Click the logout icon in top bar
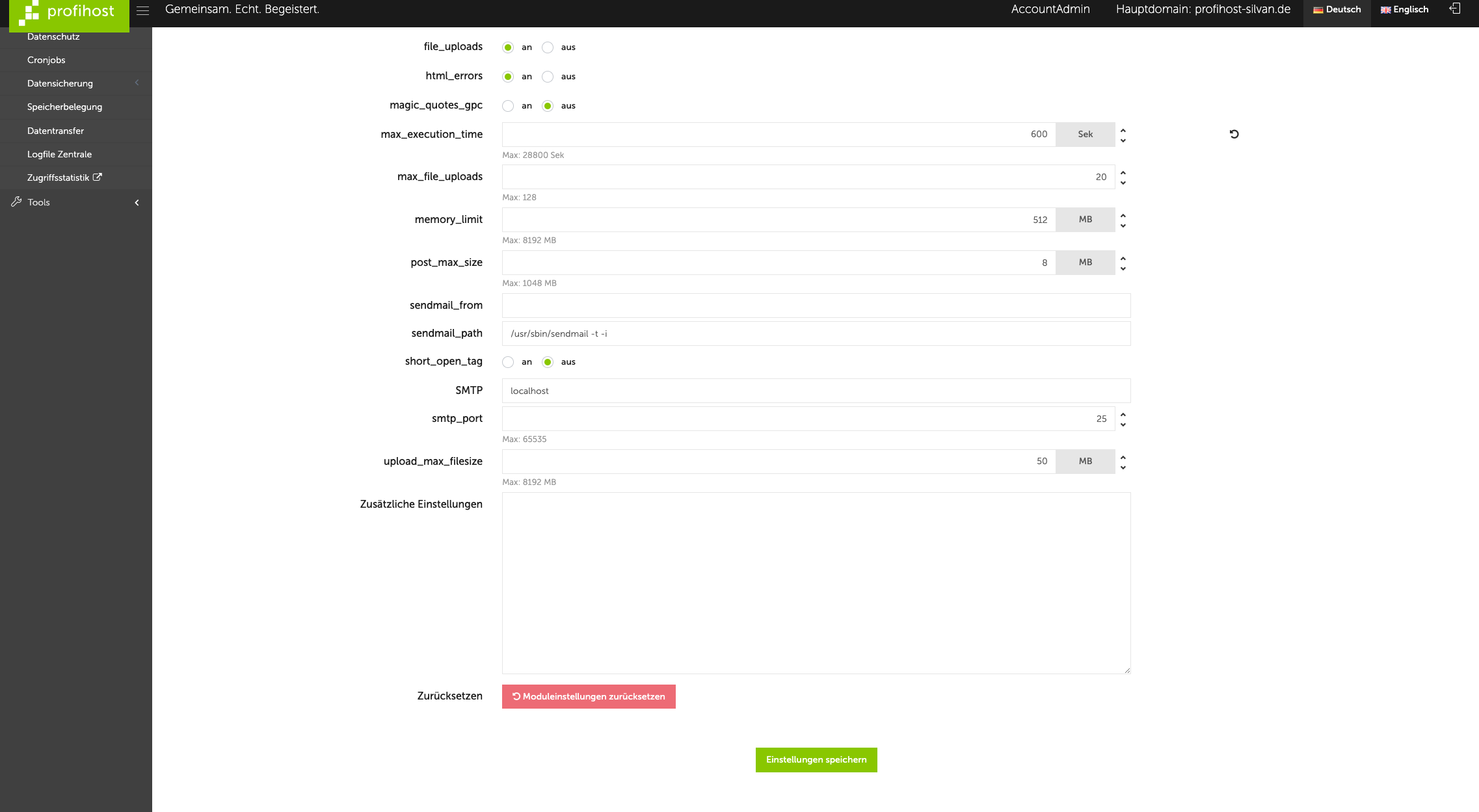Viewport: 1479px width, 812px height. (x=1455, y=8)
